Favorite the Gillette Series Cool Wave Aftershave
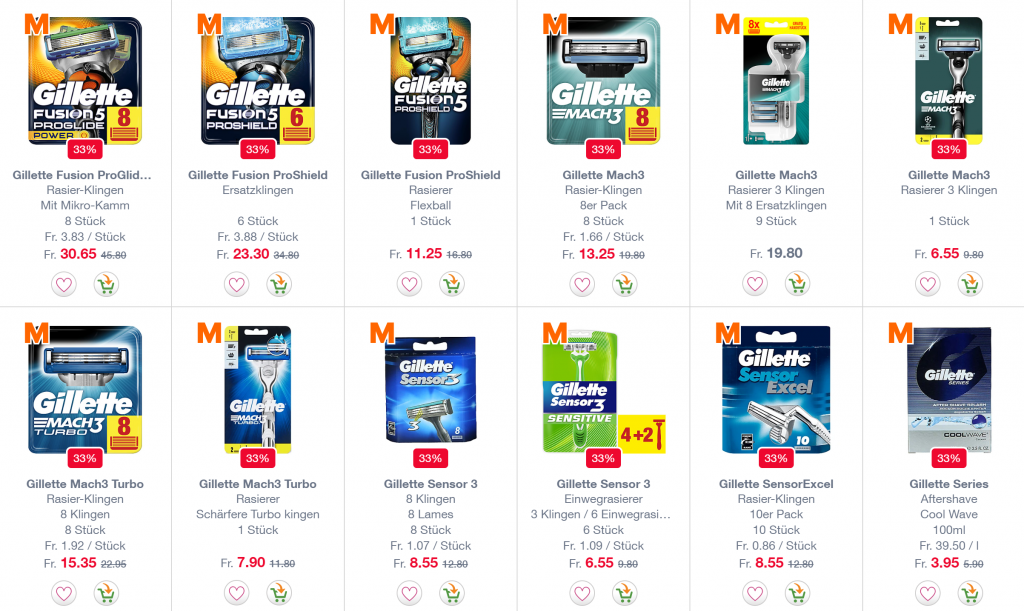Screen dimensions: 1024x611 coord(927,593)
